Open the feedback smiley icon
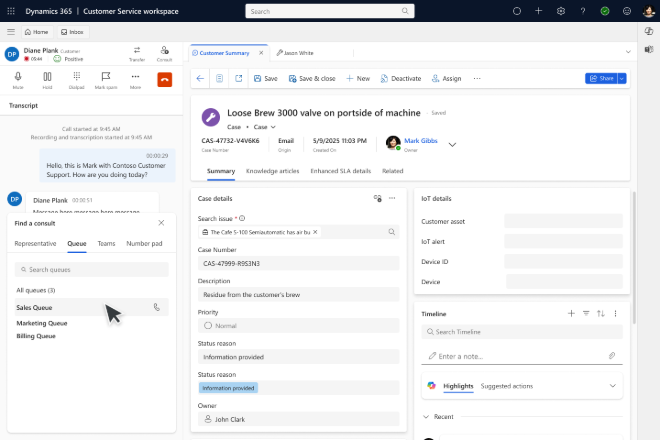 [x=627, y=11]
